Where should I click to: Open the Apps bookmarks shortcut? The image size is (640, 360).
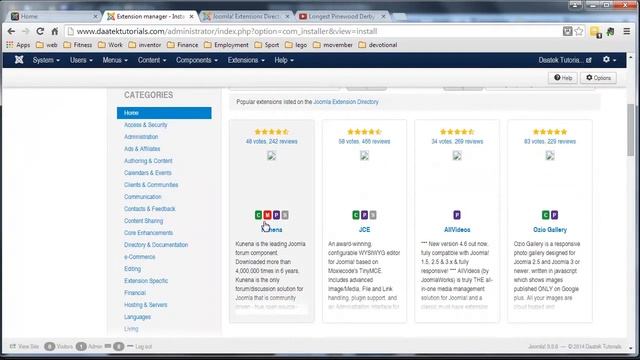(18, 45)
